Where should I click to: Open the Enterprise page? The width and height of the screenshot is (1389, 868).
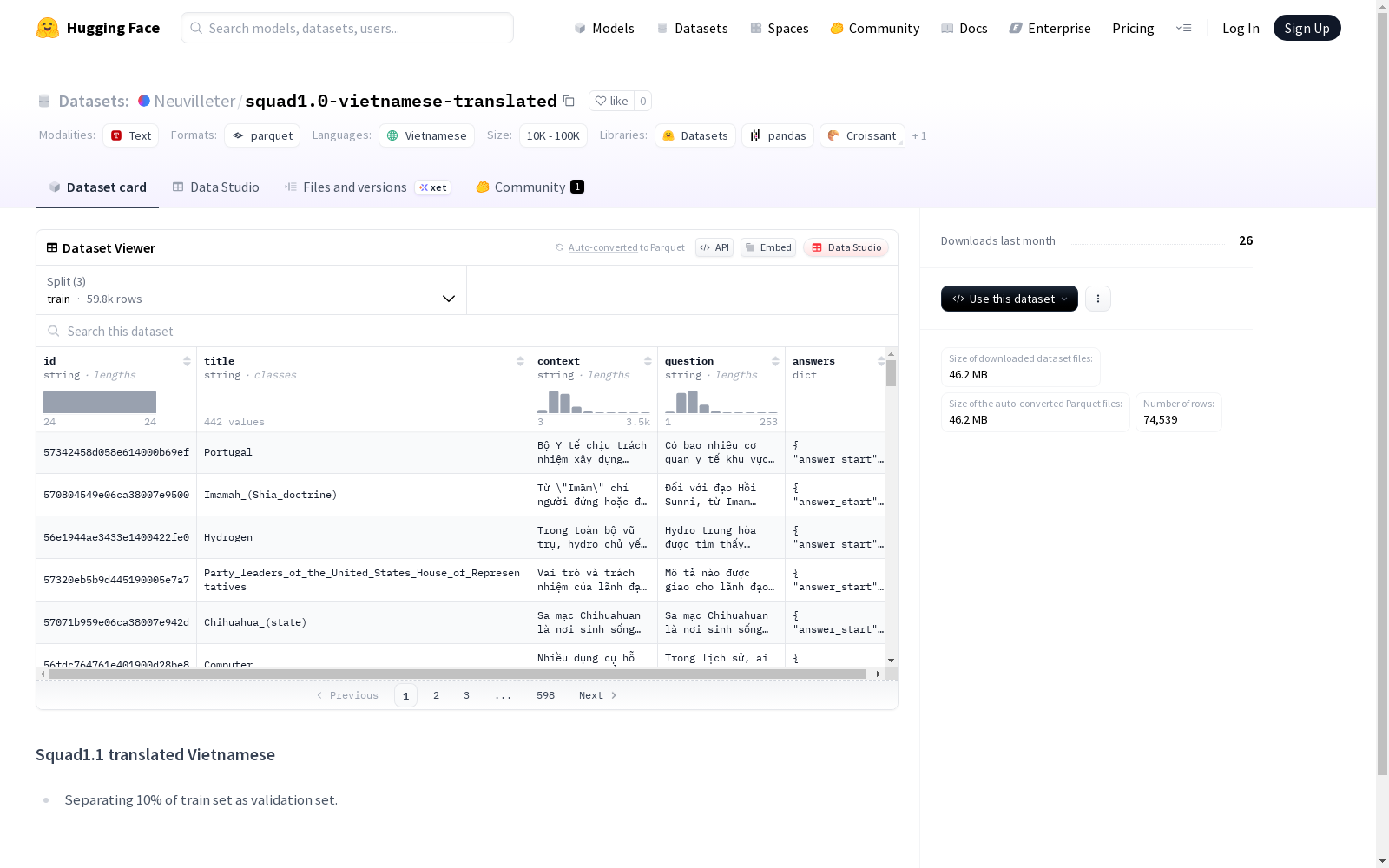coord(1050,28)
